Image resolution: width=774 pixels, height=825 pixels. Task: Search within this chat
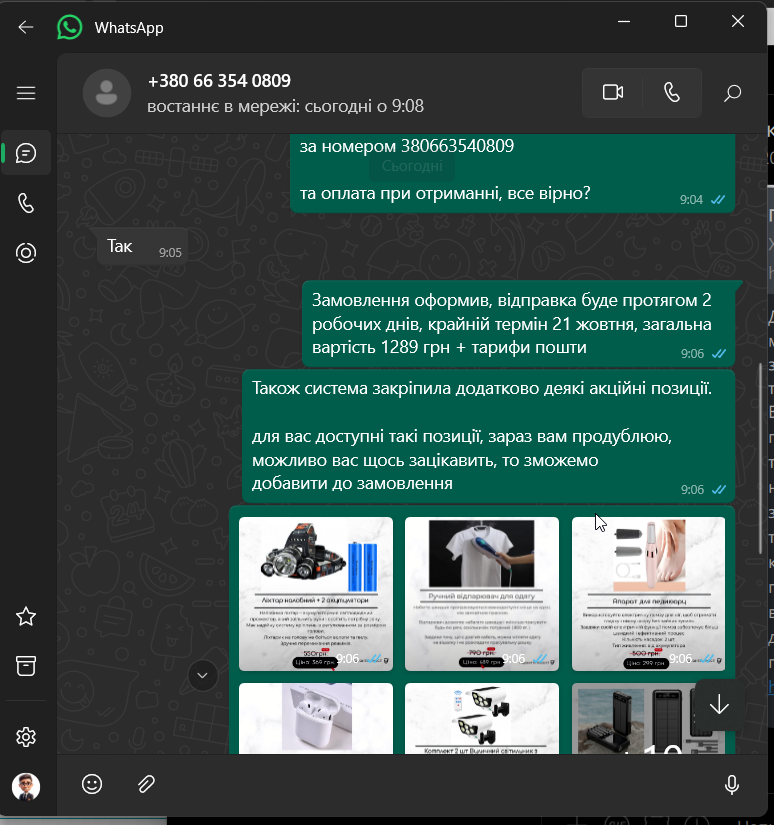[x=732, y=93]
